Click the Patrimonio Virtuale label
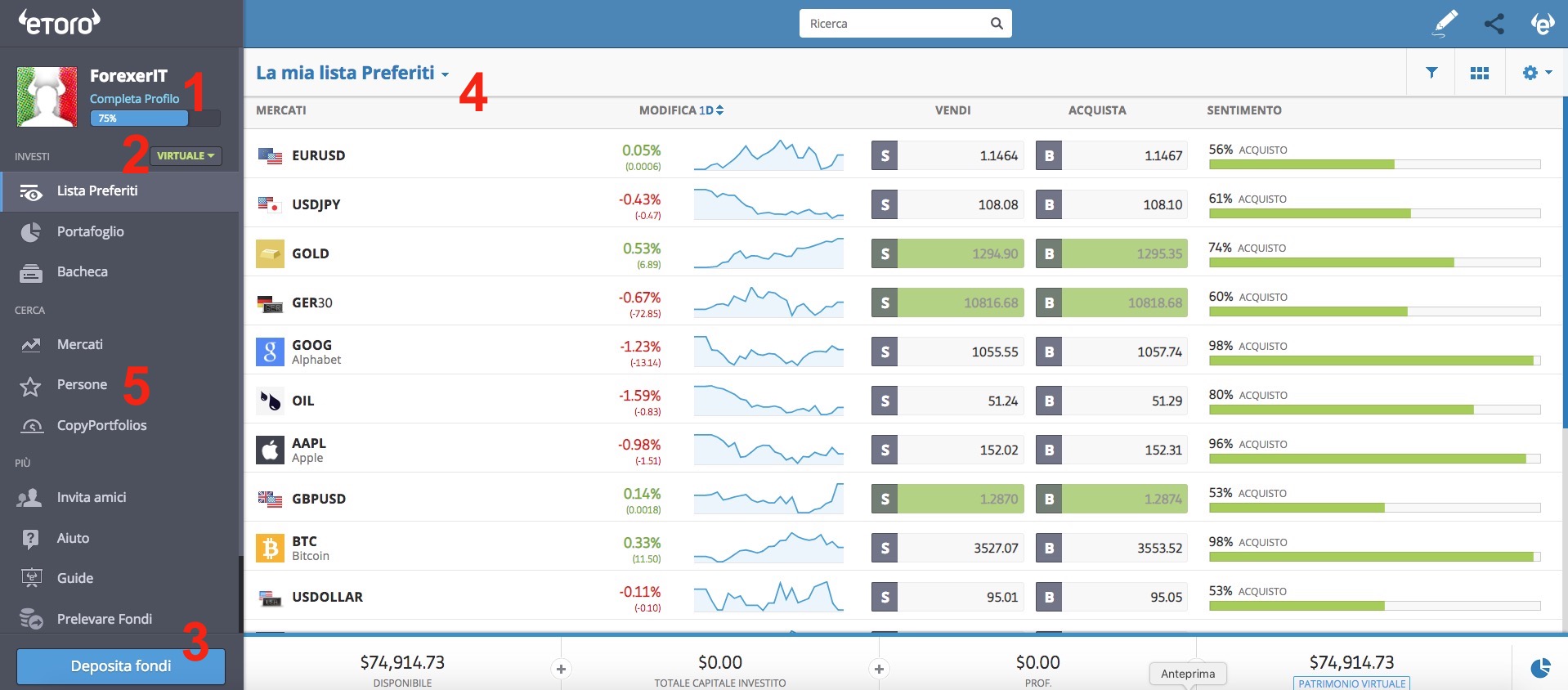Viewport: 1568px width, 690px height. coord(1351,683)
